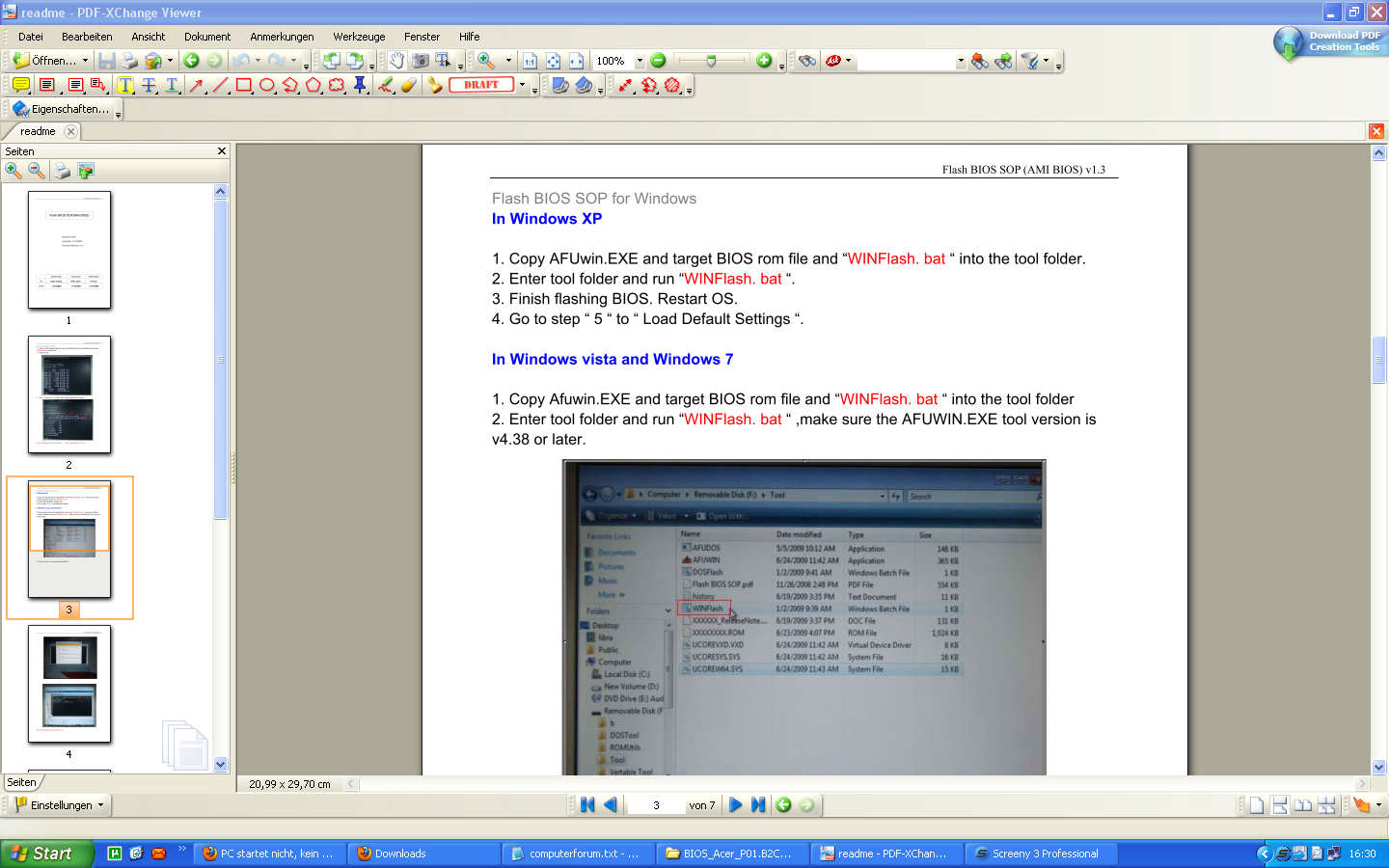This screenshot has width=1389, height=868.
Task: Click the printer icon in the toolbar
Action: point(129,61)
